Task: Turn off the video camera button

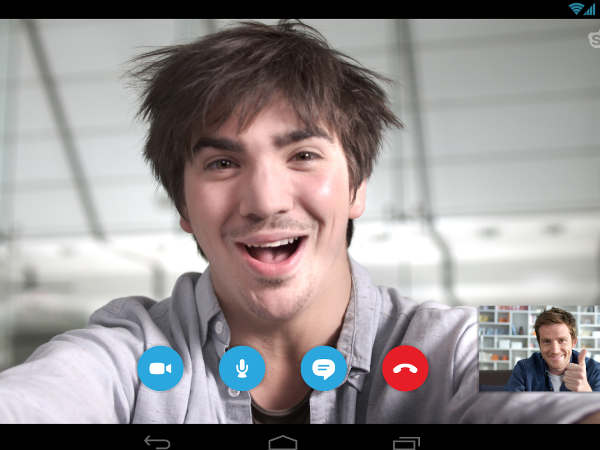Action: pyautogui.click(x=160, y=369)
